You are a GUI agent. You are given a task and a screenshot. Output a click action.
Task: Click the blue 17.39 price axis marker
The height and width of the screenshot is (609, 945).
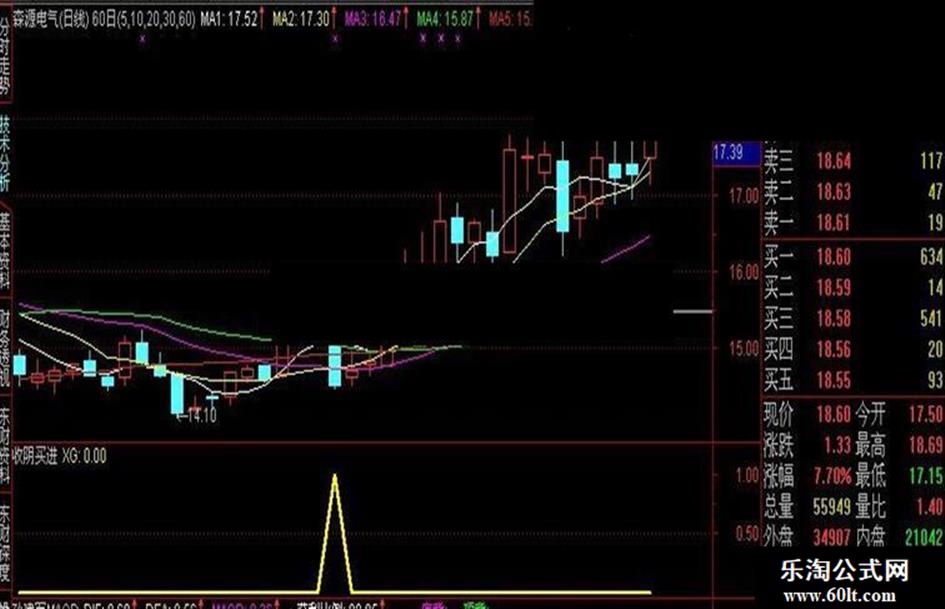click(x=736, y=153)
